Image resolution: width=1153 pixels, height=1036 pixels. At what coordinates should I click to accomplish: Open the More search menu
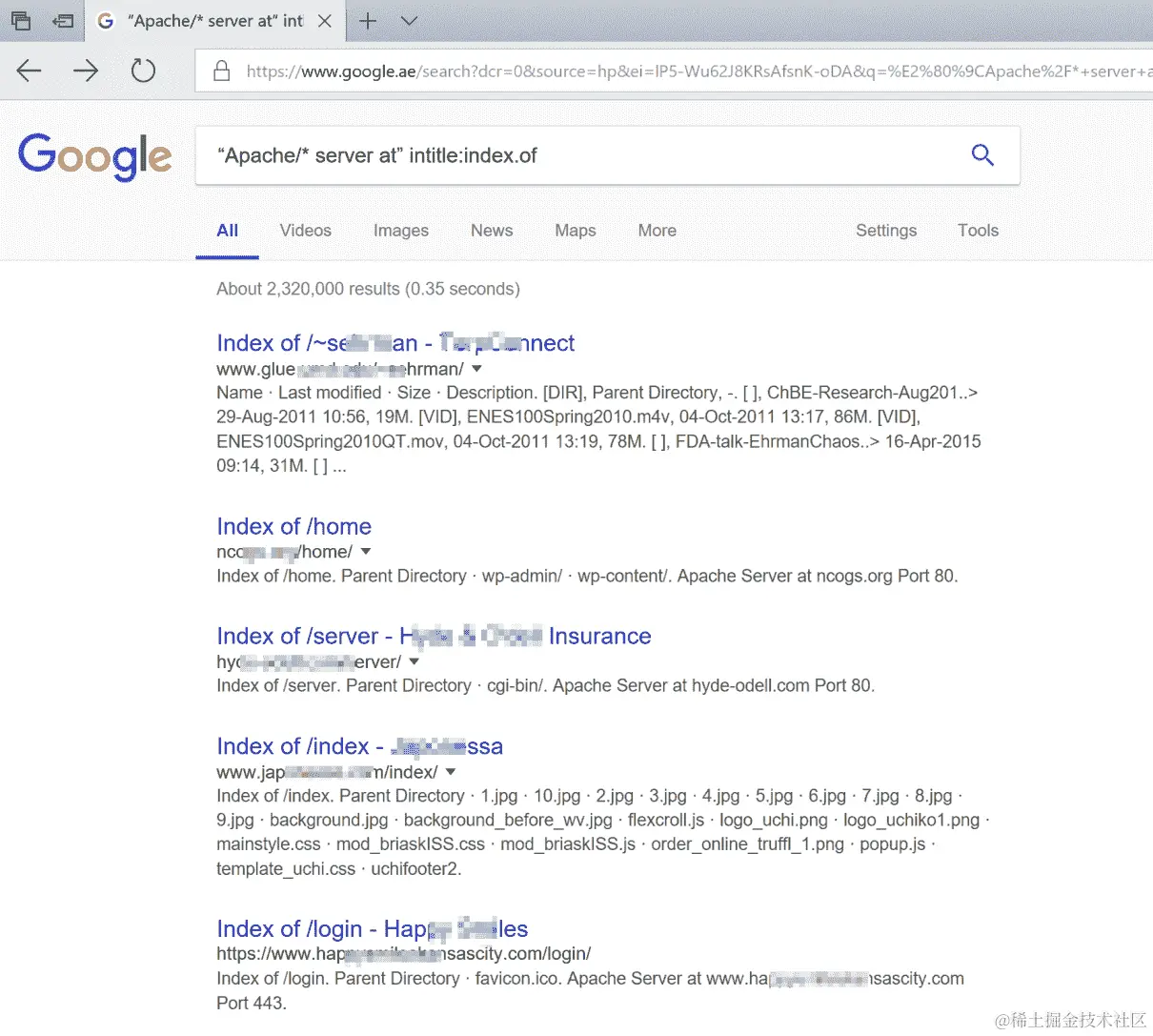(x=657, y=231)
